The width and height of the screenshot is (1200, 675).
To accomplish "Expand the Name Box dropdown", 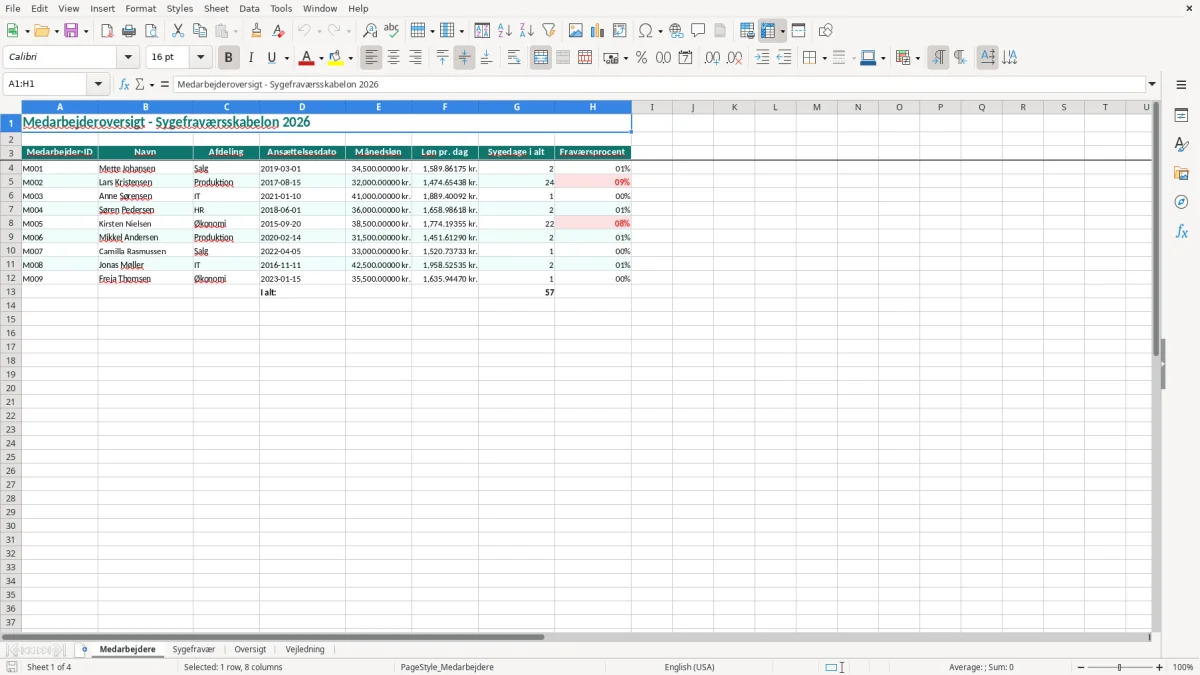I will (x=99, y=84).
